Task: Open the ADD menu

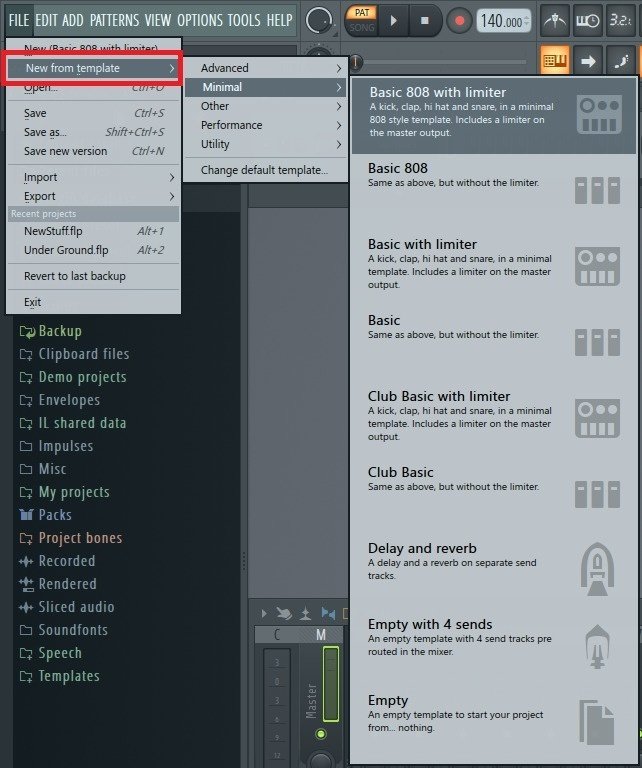Action: tap(73, 20)
